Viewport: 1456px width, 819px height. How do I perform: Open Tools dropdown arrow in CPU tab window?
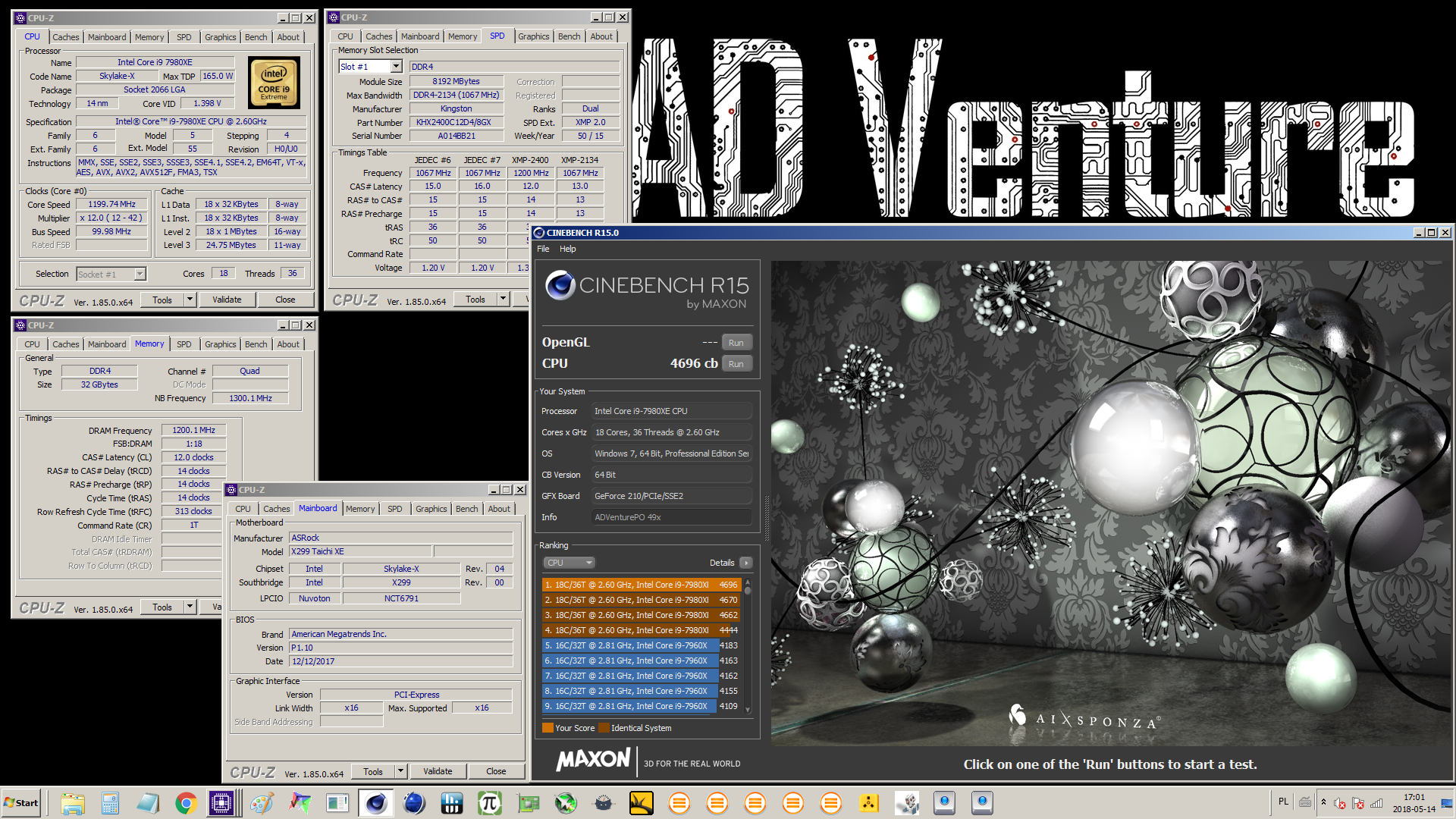click(190, 300)
